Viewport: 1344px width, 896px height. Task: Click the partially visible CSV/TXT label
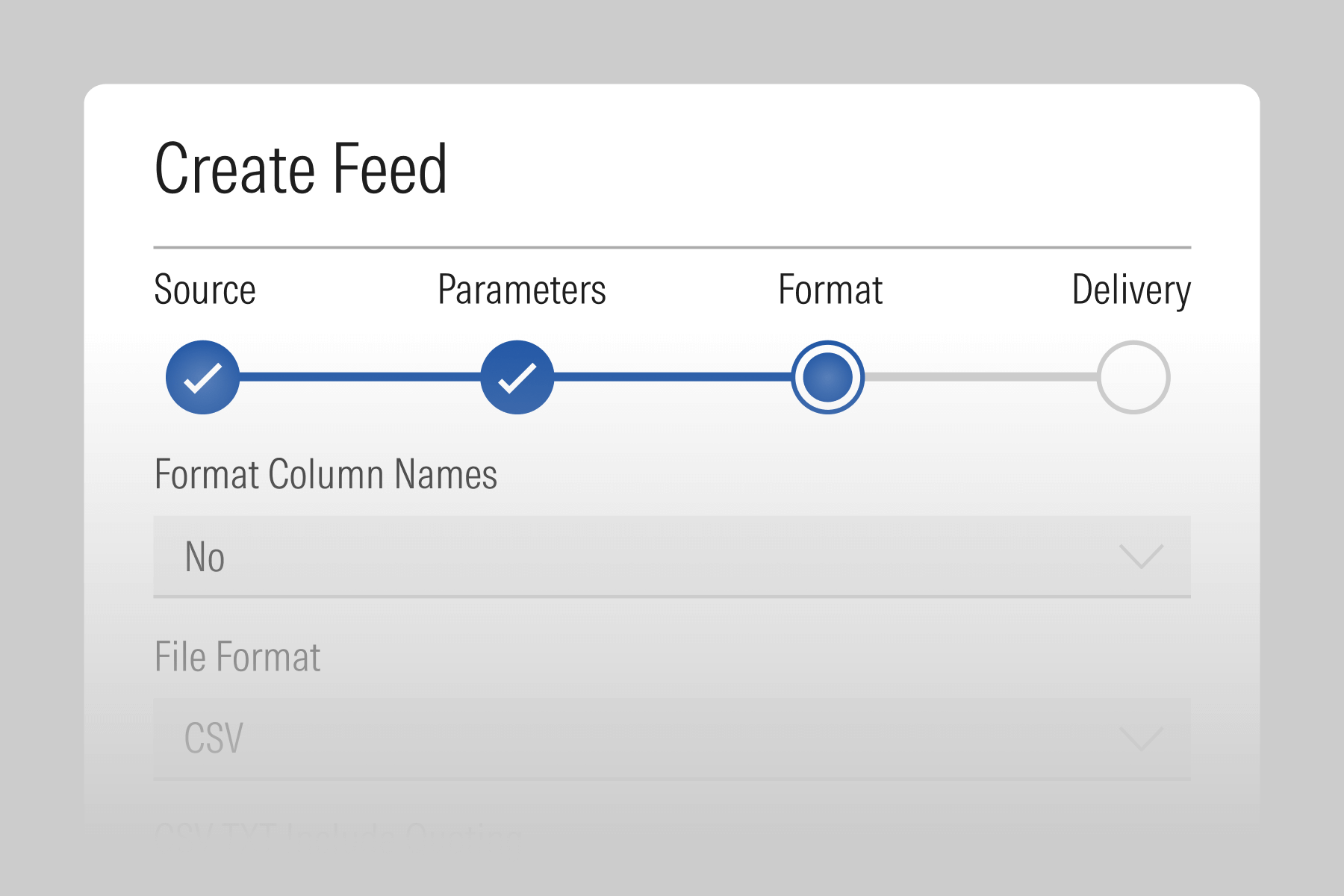337,830
